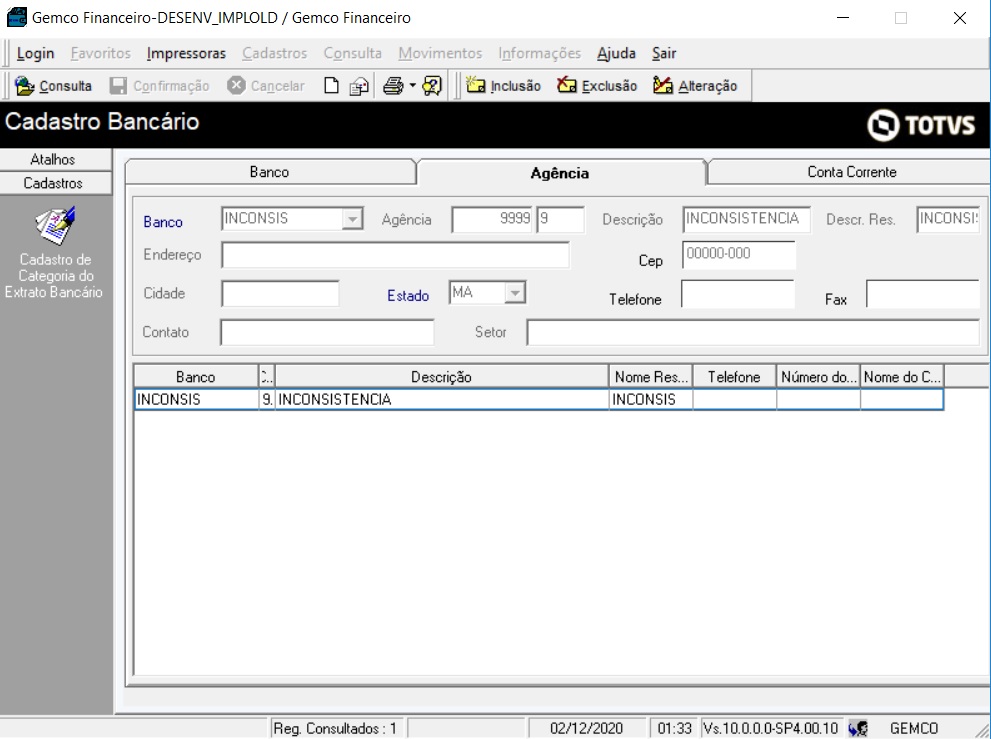This screenshot has height=739, width=991.
Task: Click the version Vs.10.0.0.0-SP4.00.10 text
Action: pyautogui.click(x=770, y=728)
